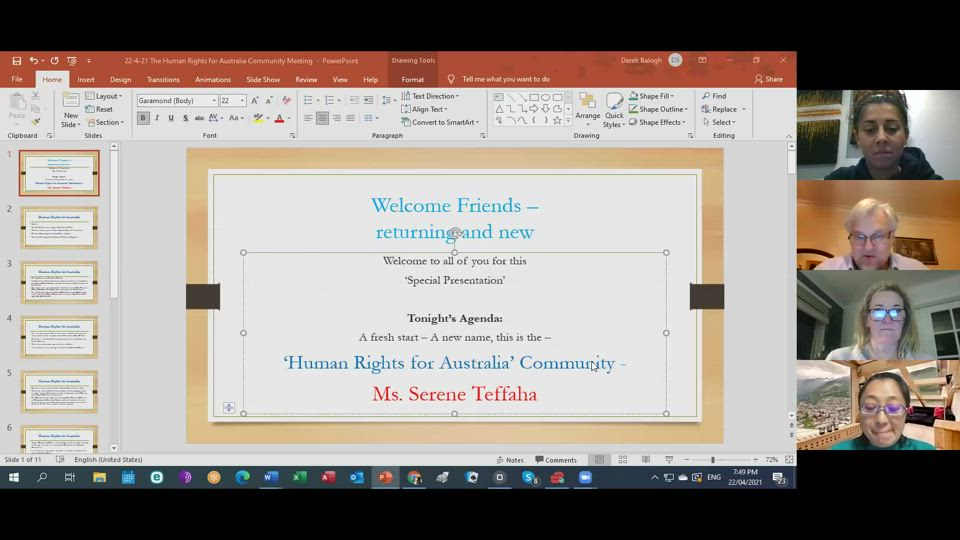Select slide 3 thumbnail in the panel

tap(60, 282)
